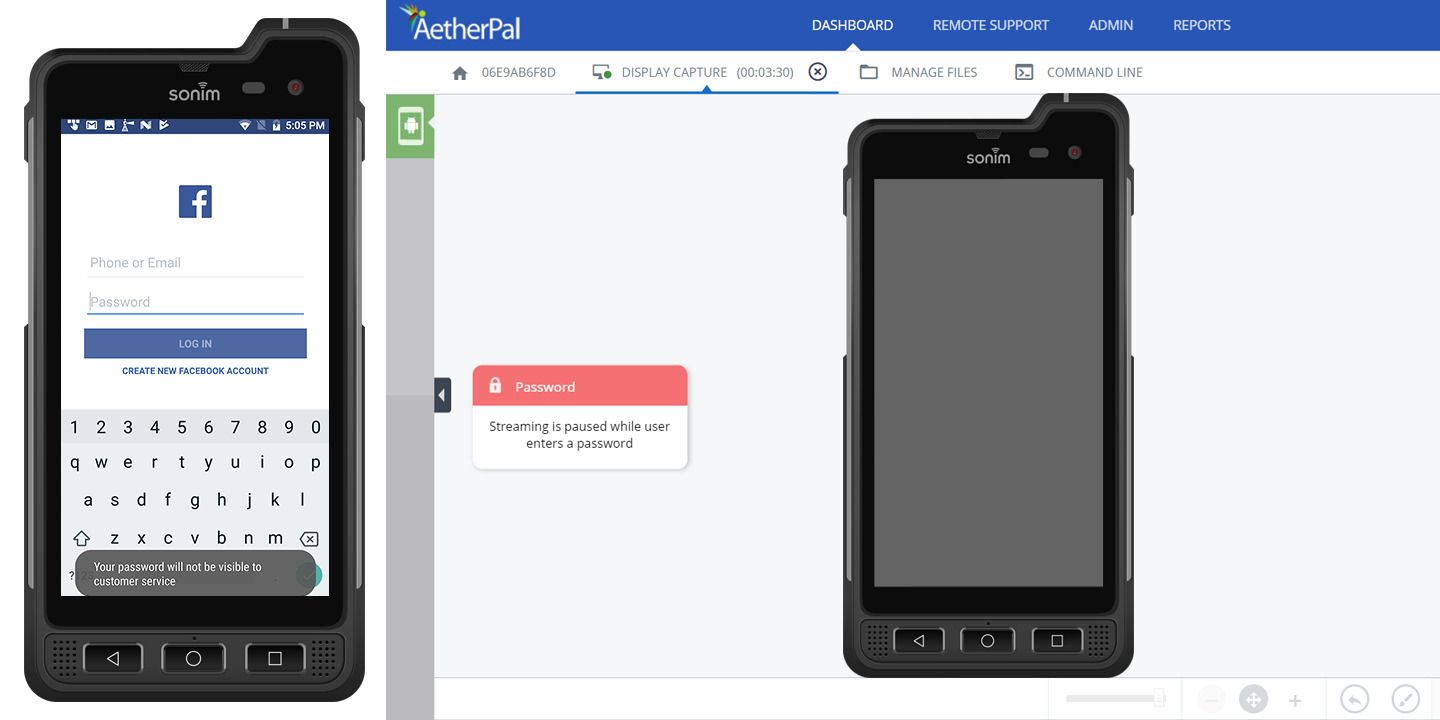1440x720 pixels.
Task: Tap the backspace key on phone keyboard
Action: coord(309,538)
